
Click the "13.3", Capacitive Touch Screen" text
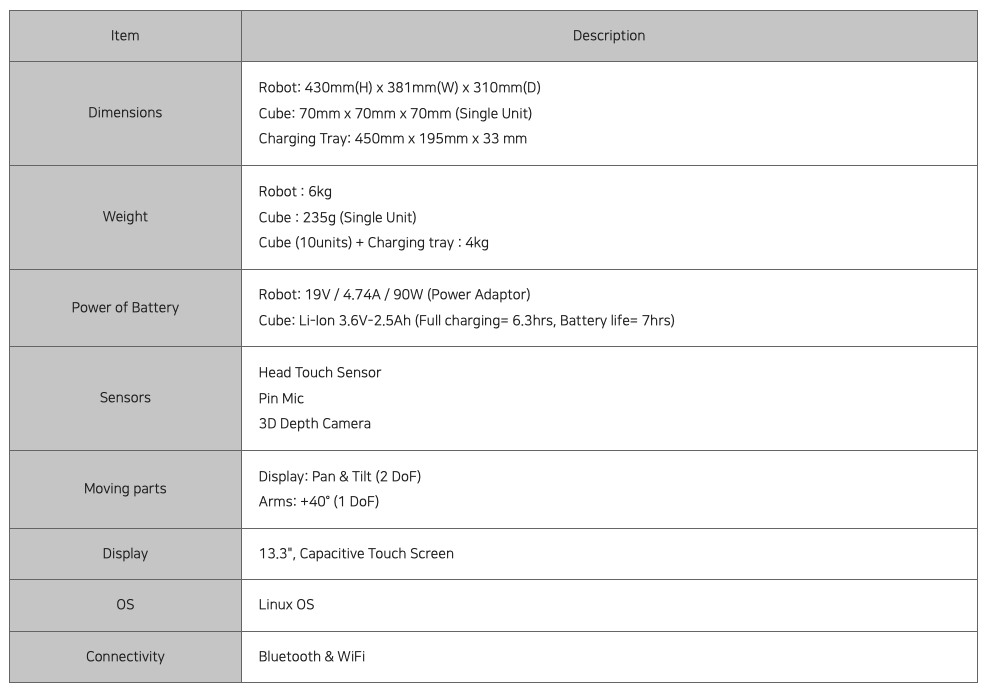[x=355, y=554]
